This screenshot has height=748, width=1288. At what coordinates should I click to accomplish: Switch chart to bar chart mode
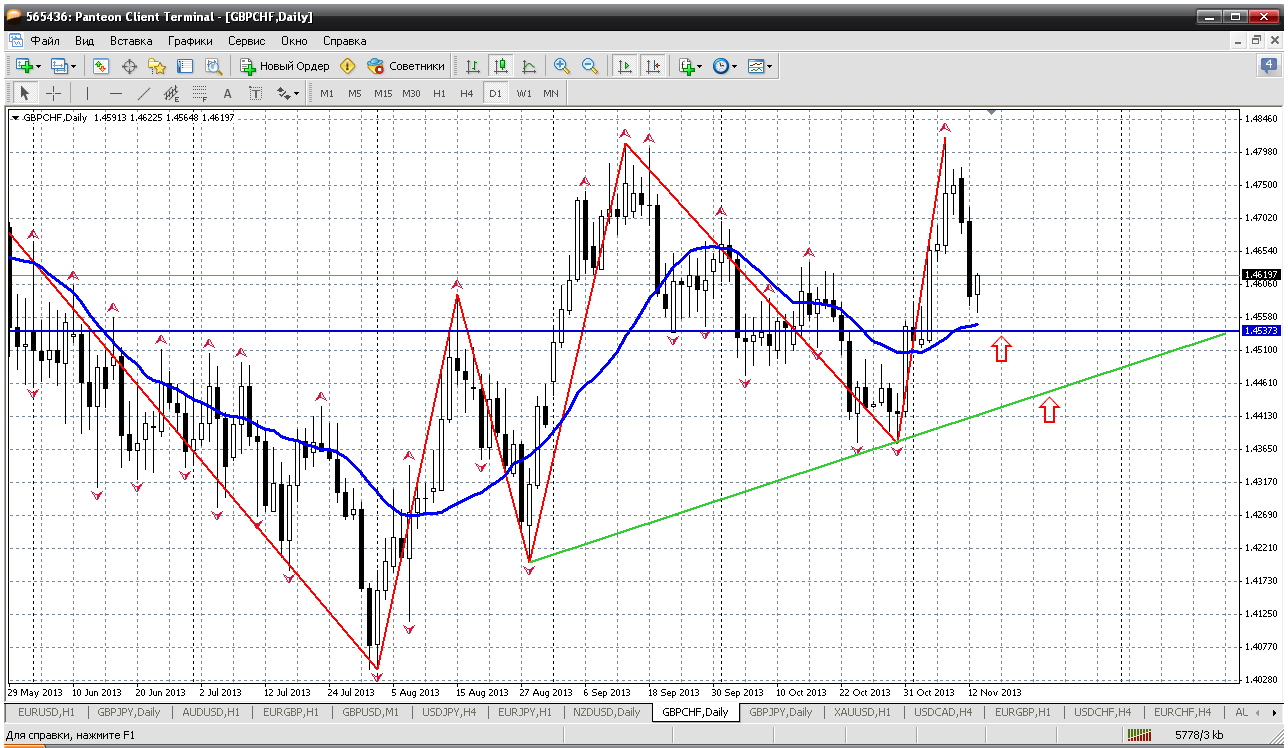pyautogui.click(x=473, y=66)
